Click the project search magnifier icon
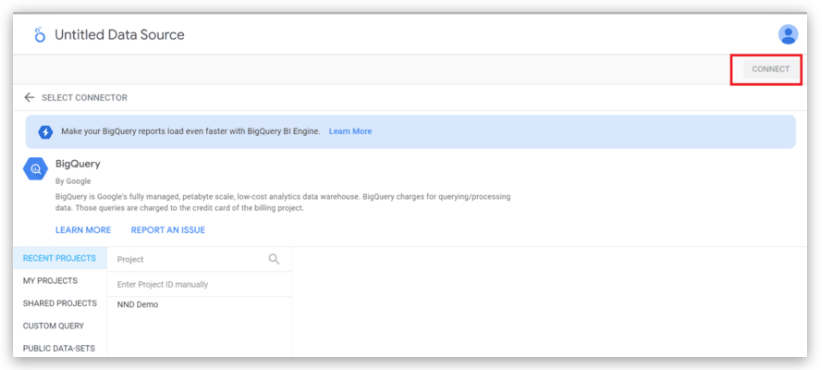 coord(274,259)
